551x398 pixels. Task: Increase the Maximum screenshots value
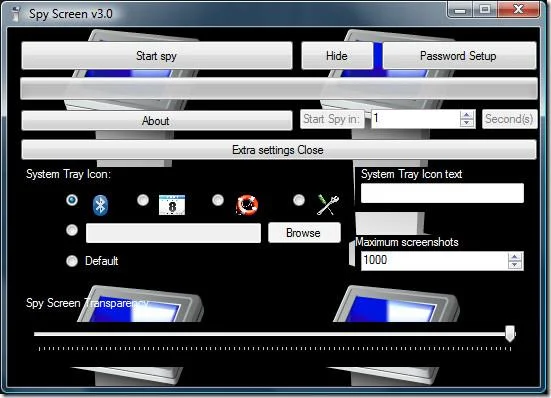tap(515, 257)
